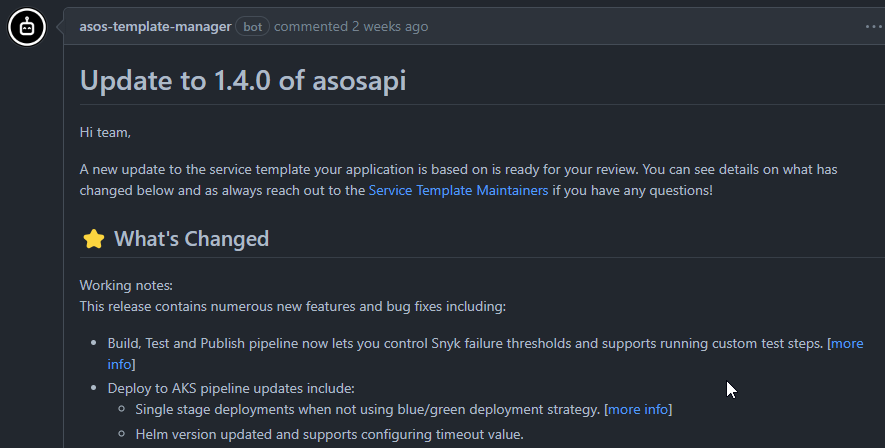Click "Deploy to AKS pipeline updates include:" bullet
Screen dimensions: 885x448
point(231,388)
